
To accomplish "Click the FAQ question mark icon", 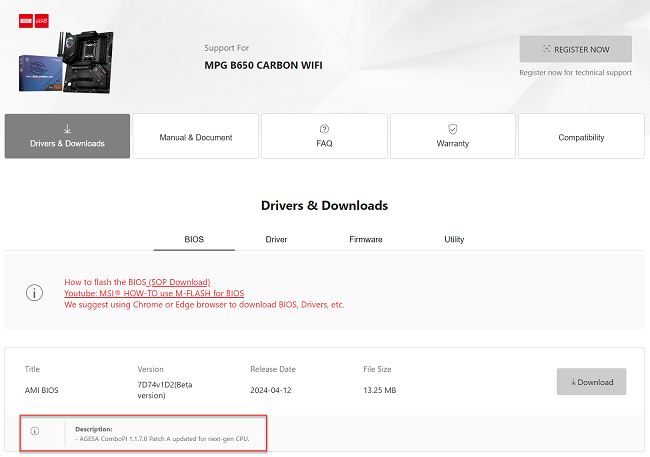I will [324, 129].
